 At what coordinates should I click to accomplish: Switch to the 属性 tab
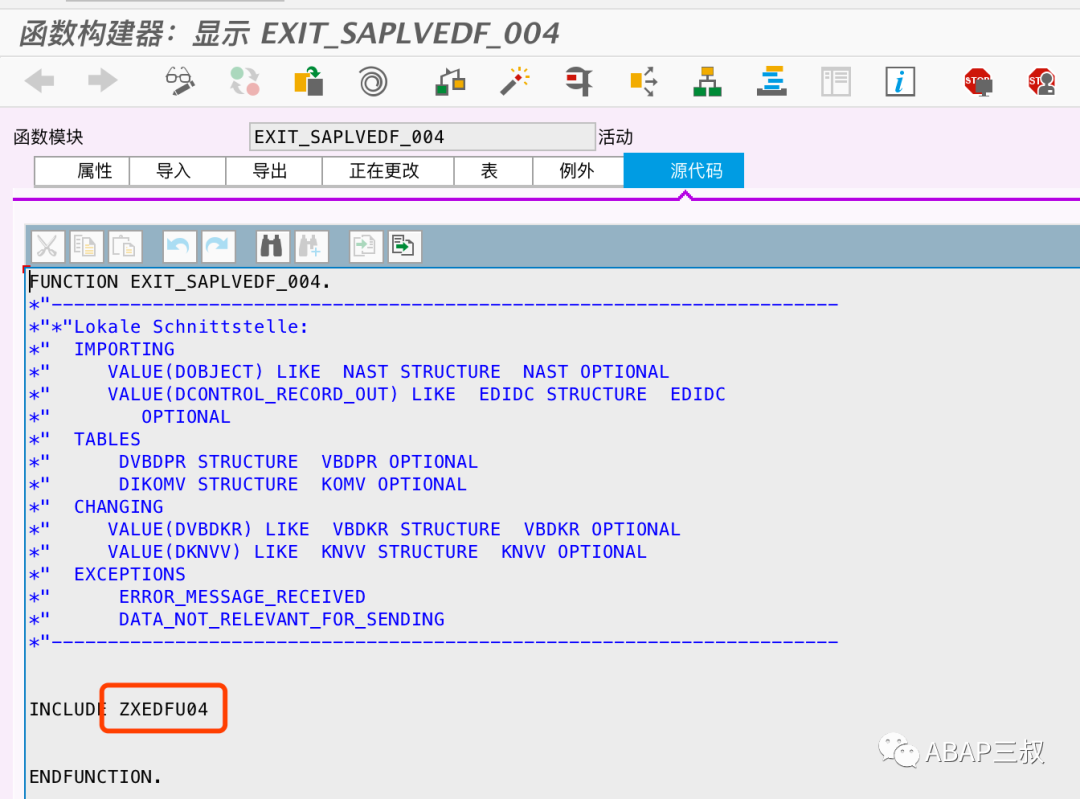click(x=82, y=171)
